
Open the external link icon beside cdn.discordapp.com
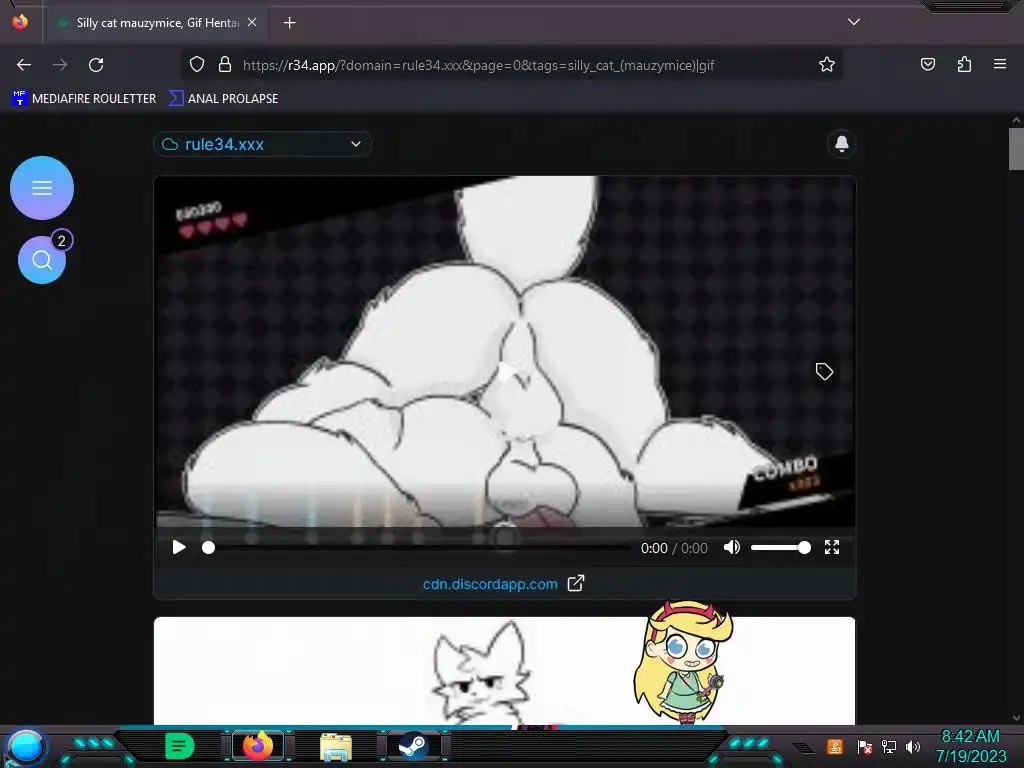(575, 583)
